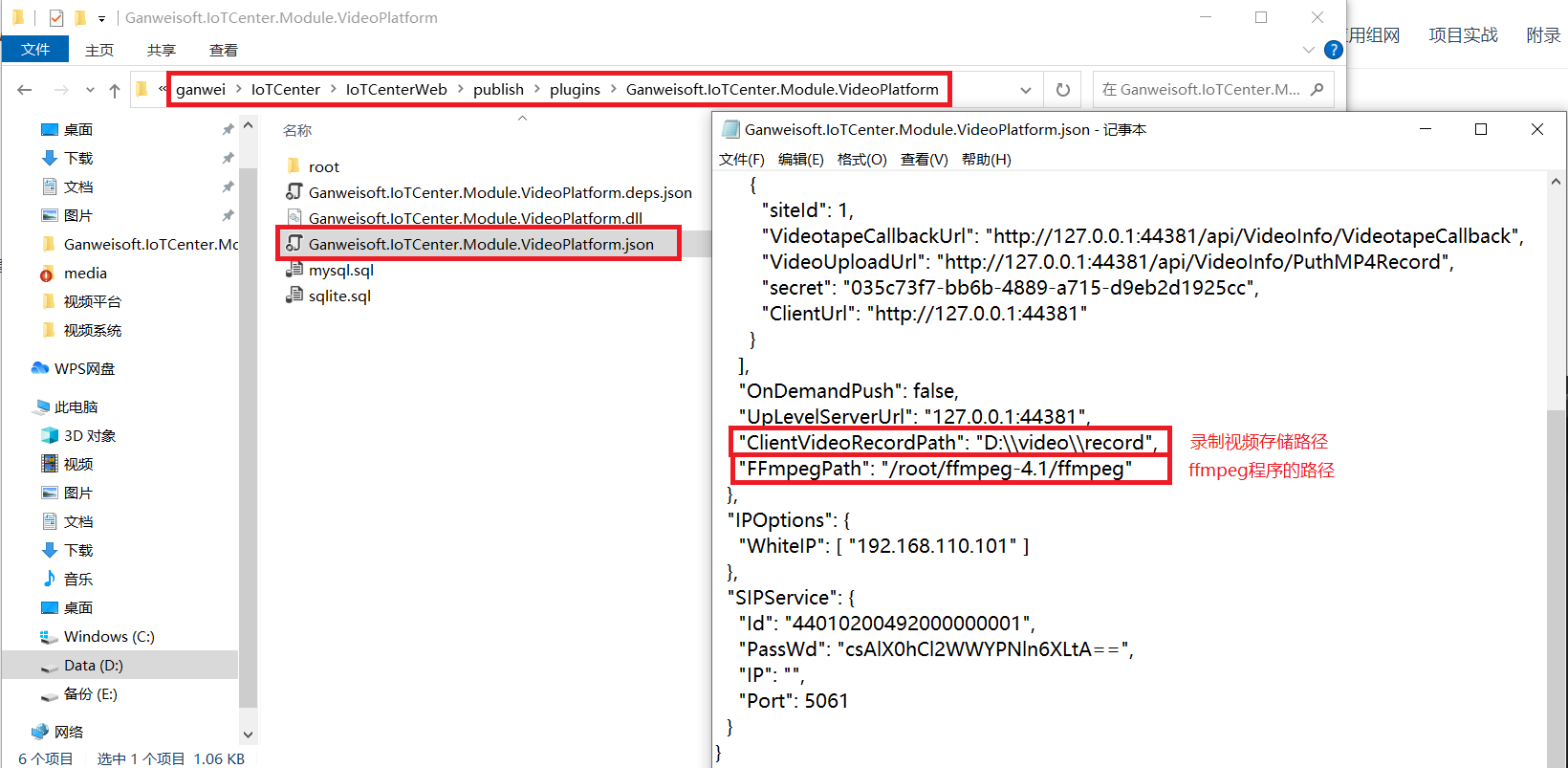The height and width of the screenshot is (768, 1568).
Task: Click IoTCenterWeb in the address breadcrumb
Action: point(397,89)
